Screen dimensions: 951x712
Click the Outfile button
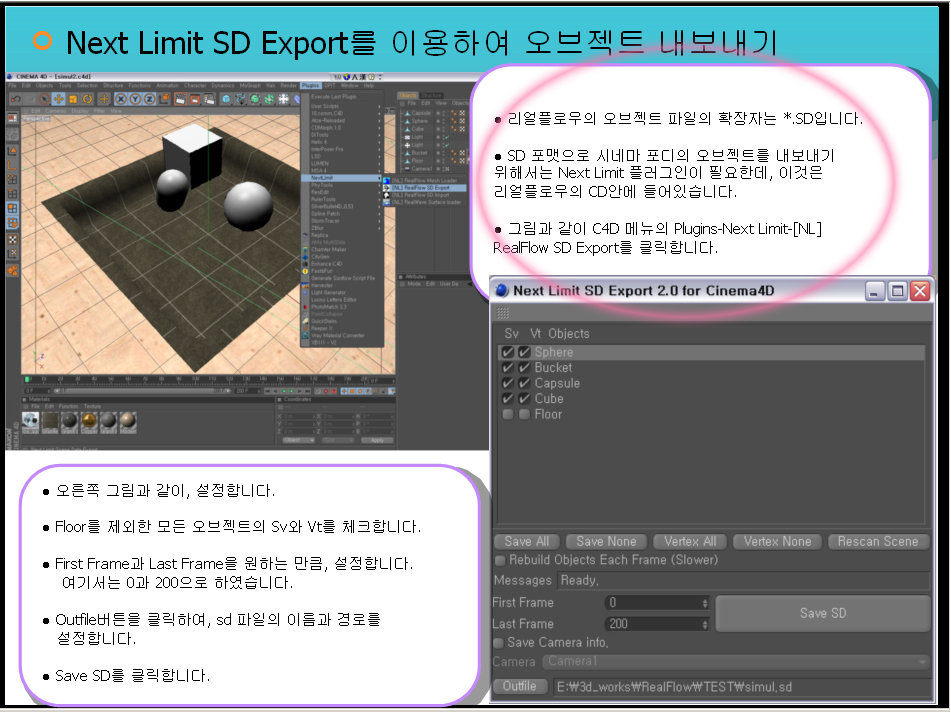tap(520, 686)
